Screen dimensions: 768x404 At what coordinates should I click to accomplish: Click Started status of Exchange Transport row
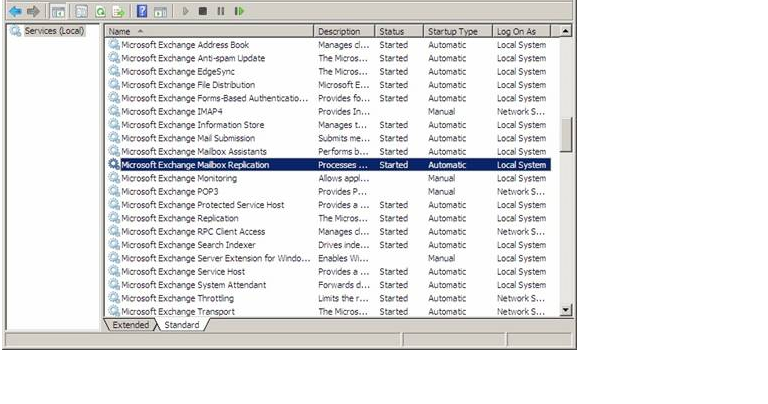(393, 311)
